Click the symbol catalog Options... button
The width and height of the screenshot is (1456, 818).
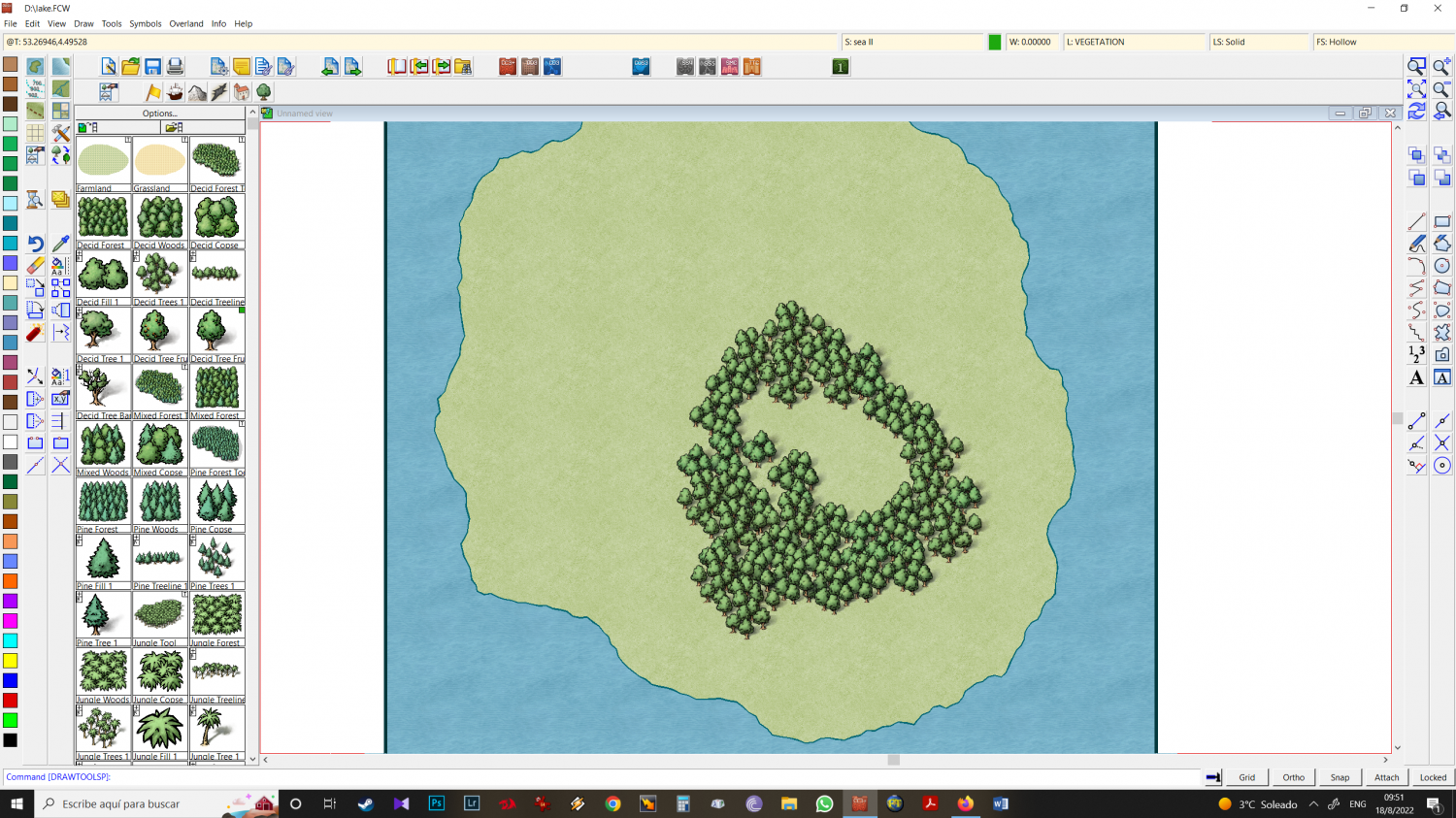coord(160,114)
